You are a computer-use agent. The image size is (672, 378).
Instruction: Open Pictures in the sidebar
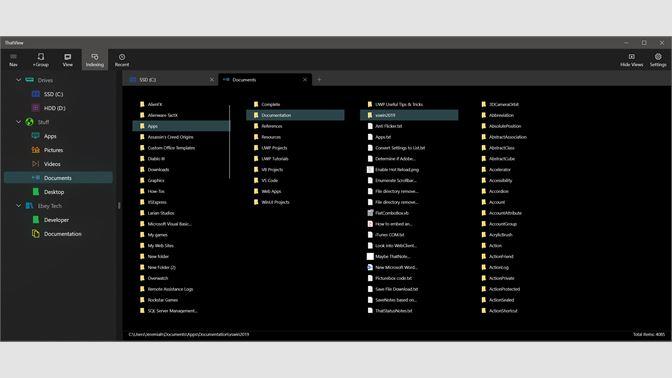coord(58,150)
